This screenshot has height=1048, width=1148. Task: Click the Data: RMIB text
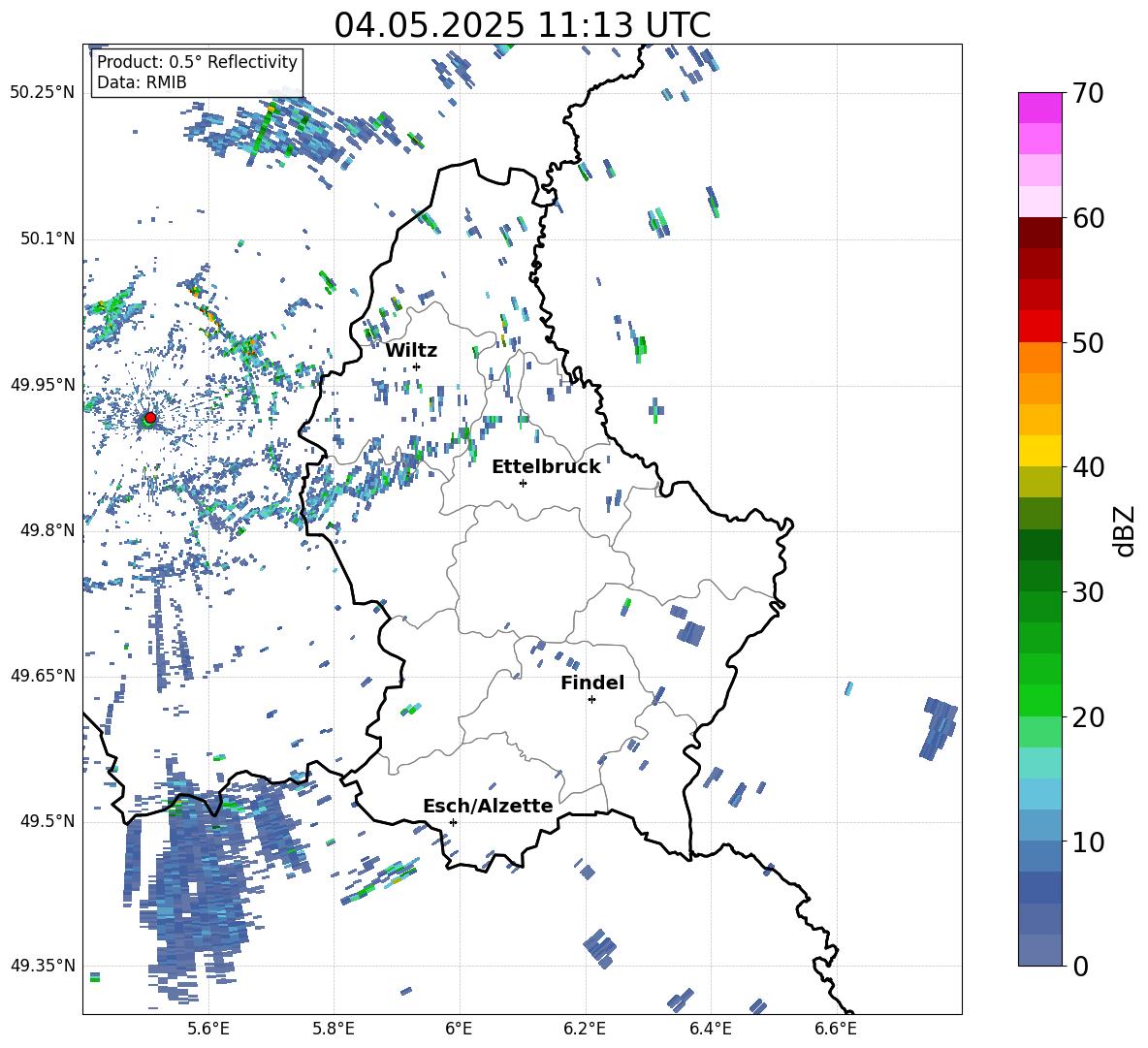click(142, 82)
